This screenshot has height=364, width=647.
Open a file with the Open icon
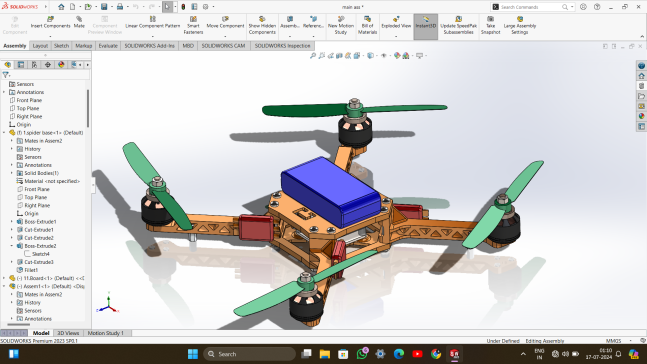point(88,7)
